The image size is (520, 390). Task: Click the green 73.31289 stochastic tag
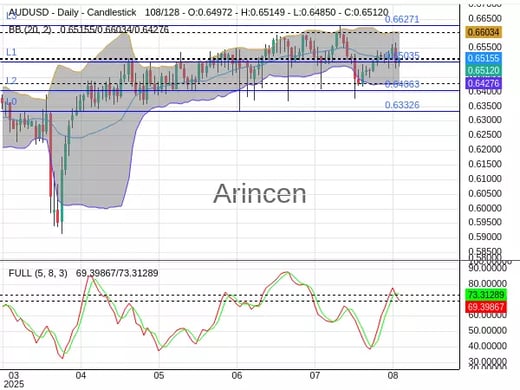coord(486,295)
